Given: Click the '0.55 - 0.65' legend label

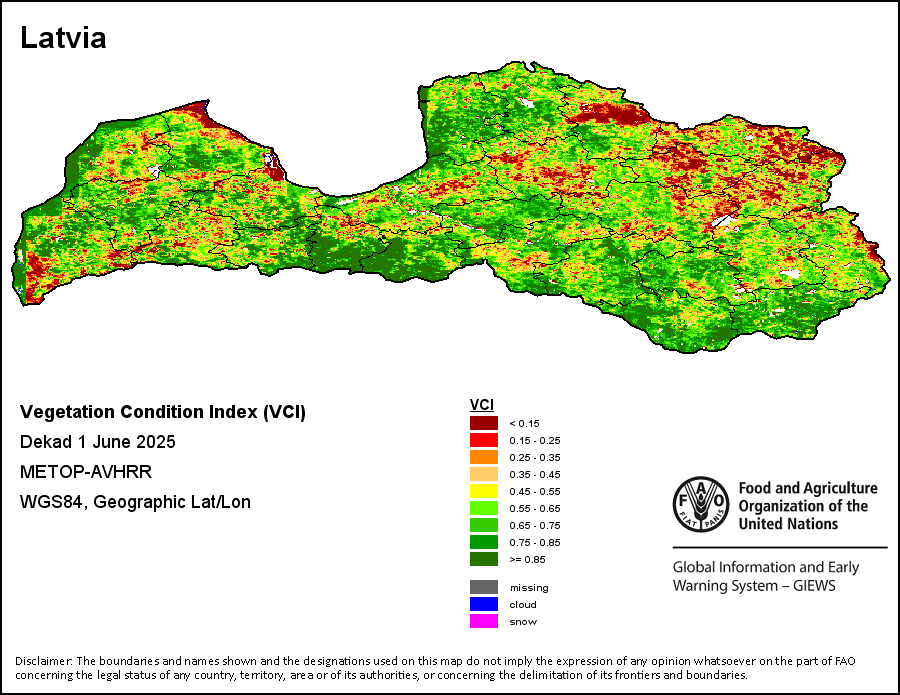Looking at the screenshot, I should coord(535,508).
